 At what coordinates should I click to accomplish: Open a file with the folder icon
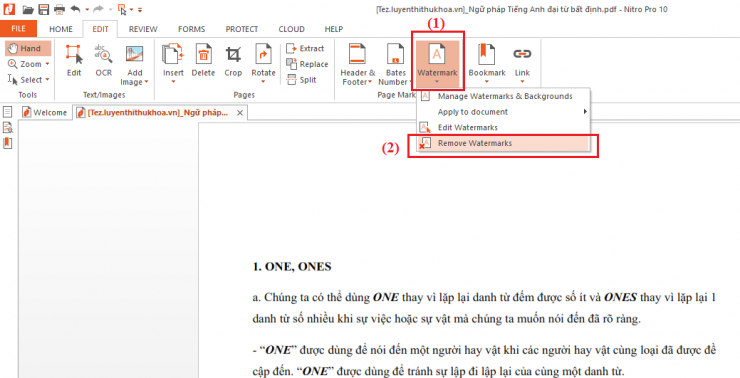pyautogui.click(x=28, y=9)
